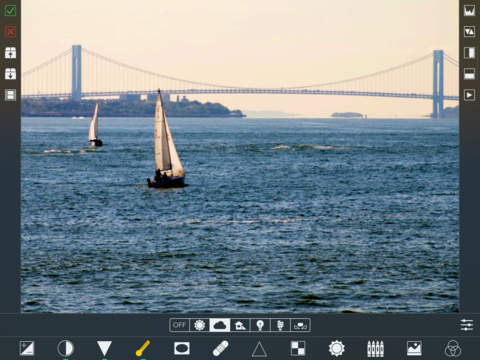Open the Vignette tool
The height and width of the screenshot is (360, 480).
182,349
